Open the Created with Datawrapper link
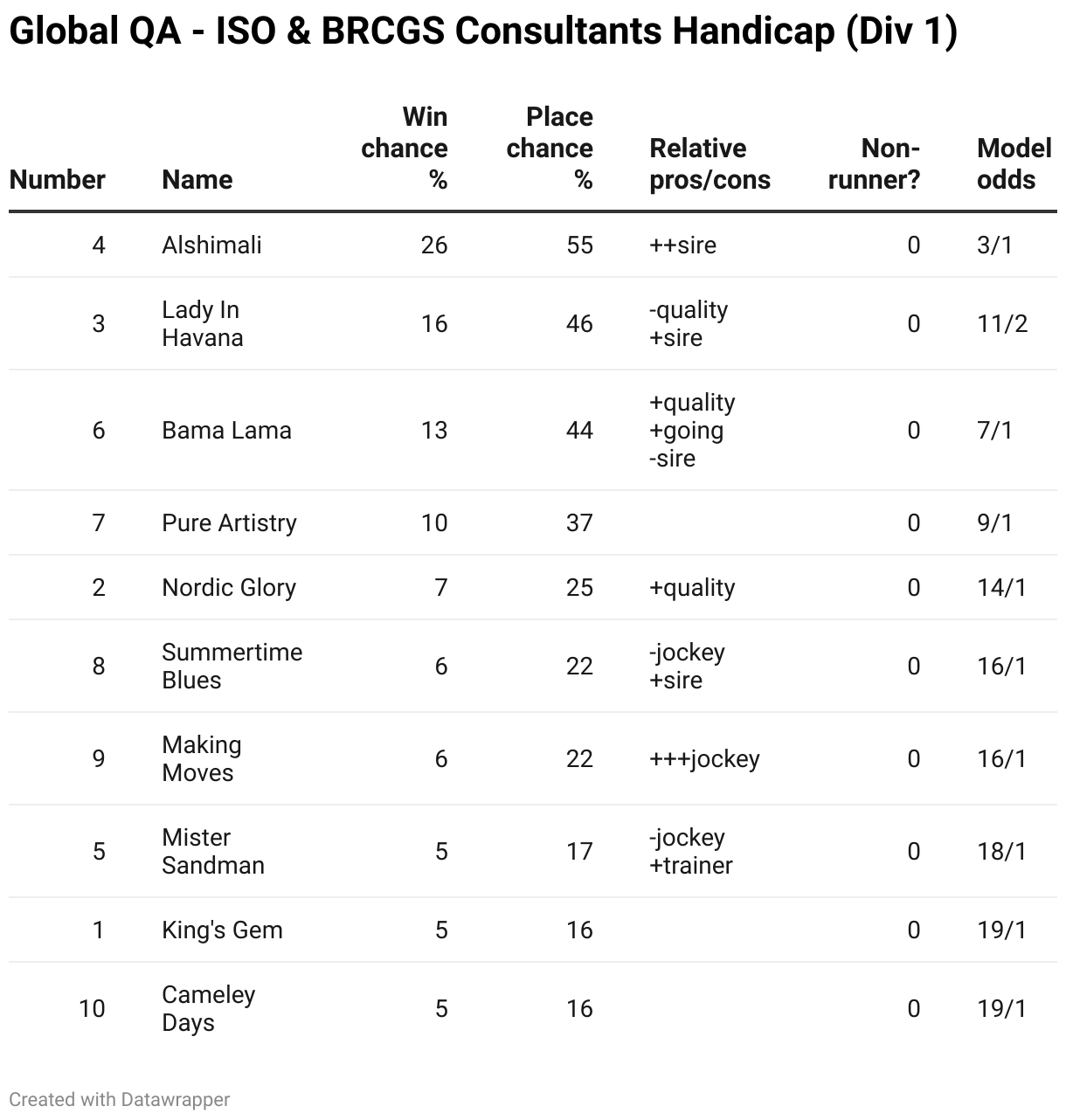Viewport: 1066px width, 1120px height. click(120, 1100)
